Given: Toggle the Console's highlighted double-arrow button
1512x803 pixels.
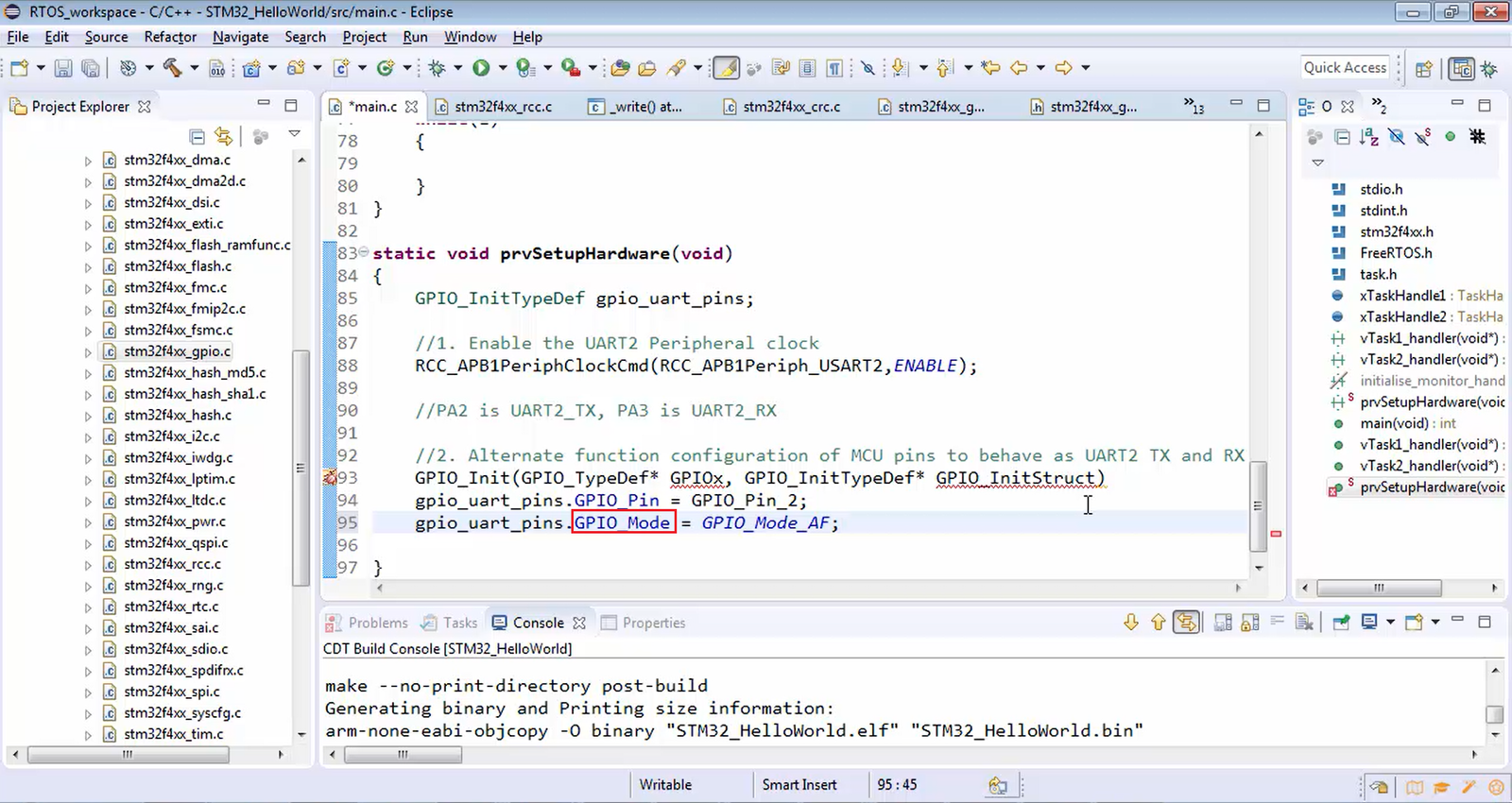Looking at the screenshot, I should point(1187,623).
